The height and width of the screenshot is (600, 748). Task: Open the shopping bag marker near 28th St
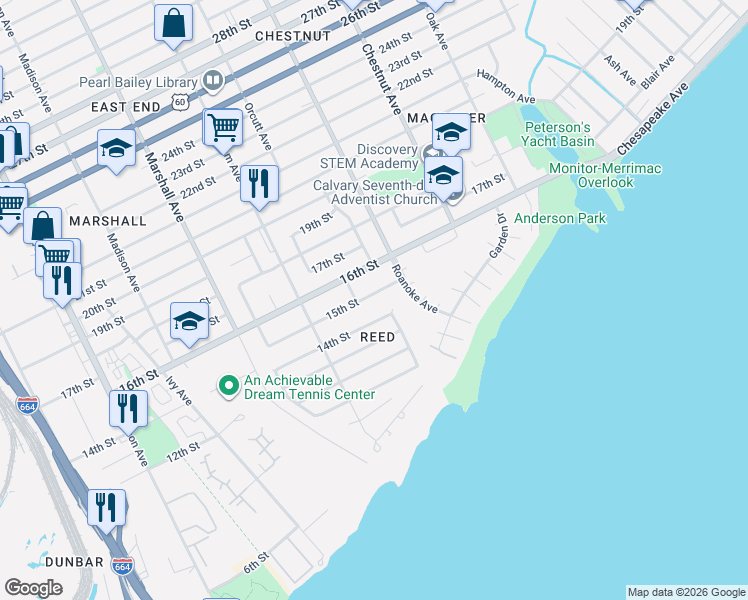click(x=173, y=24)
